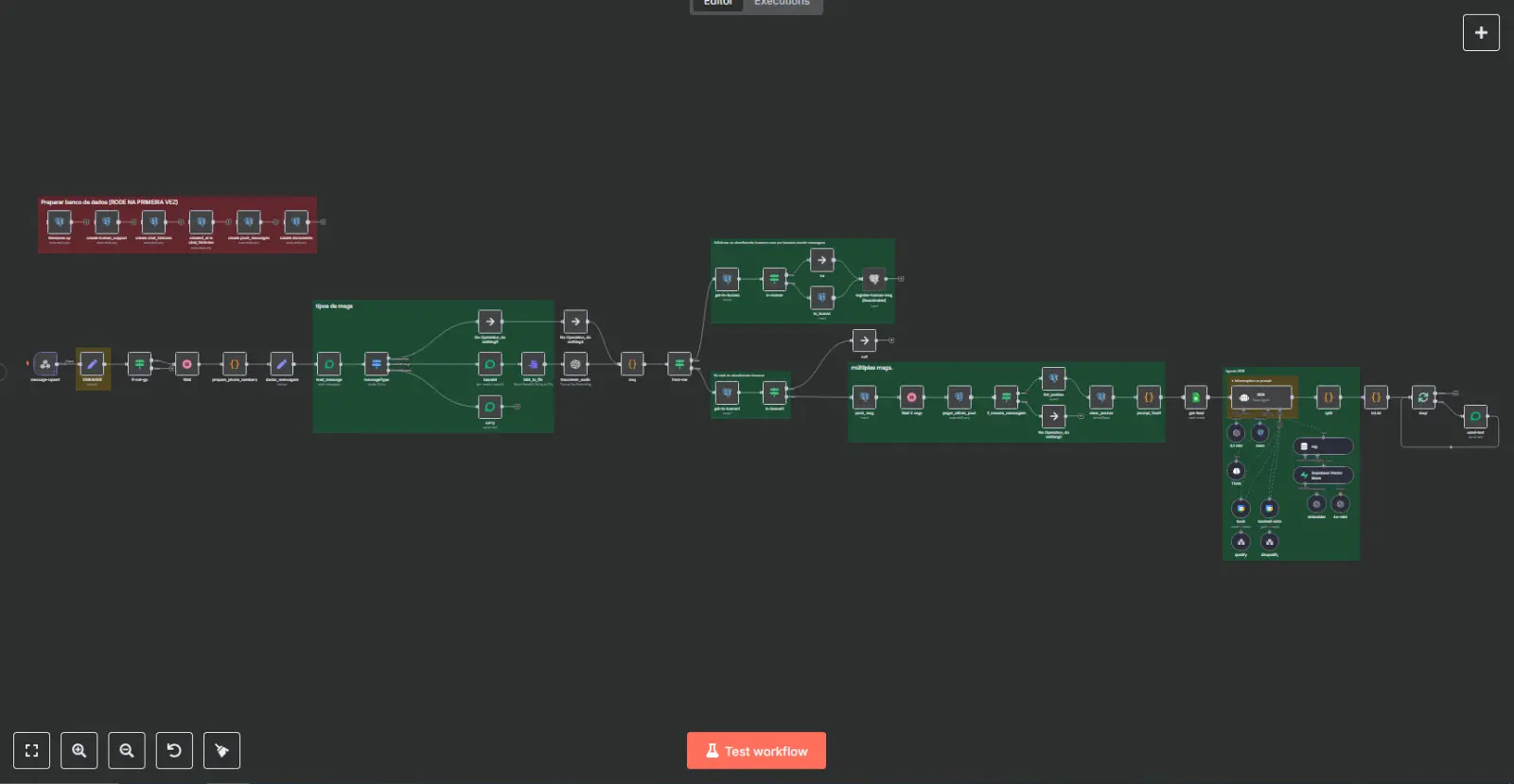The image size is (1514, 784).
Task: Switch to the Executions tab
Action: click(782, 3)
